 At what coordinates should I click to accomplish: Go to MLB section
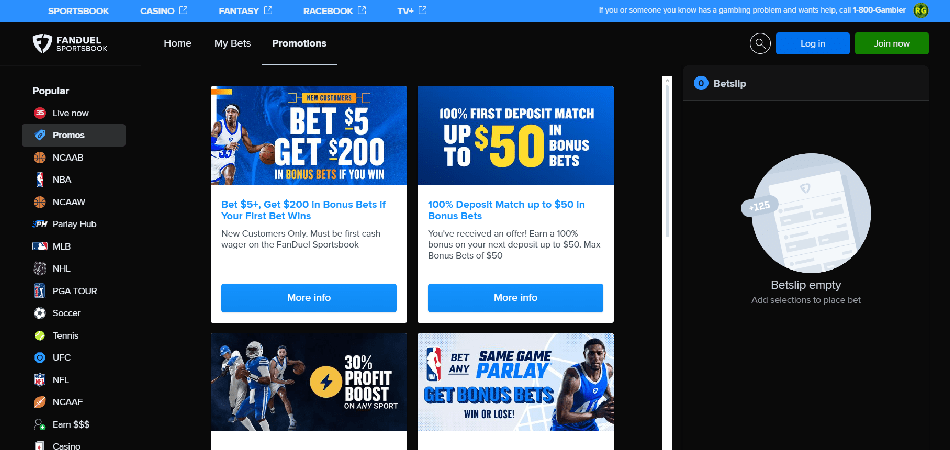pyautogui.click(x=52, y=247)
